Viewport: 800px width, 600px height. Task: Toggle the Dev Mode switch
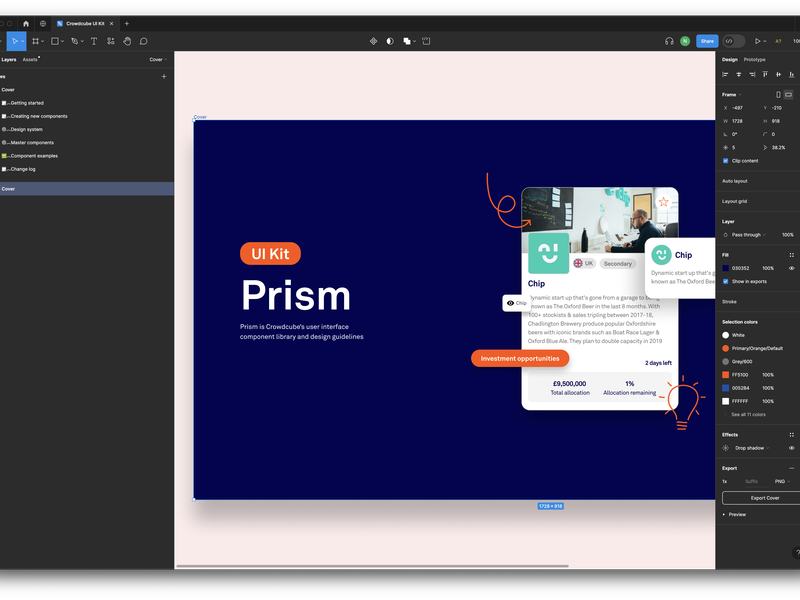tap(734, 41)
